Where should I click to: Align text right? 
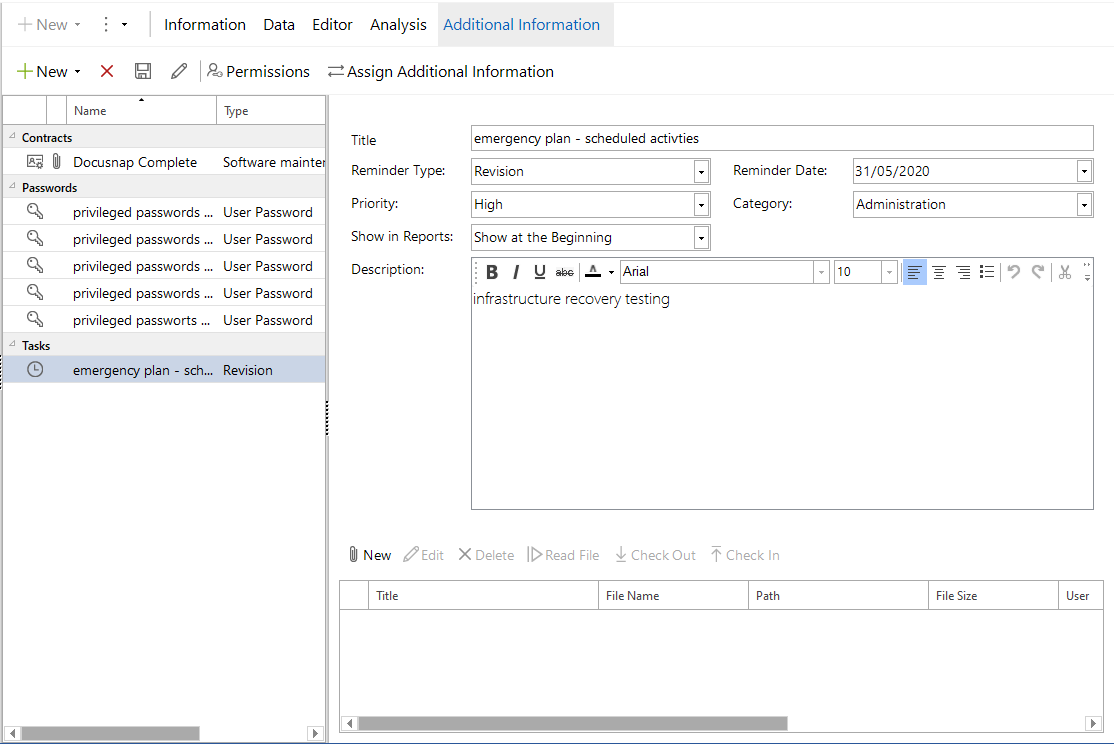[963, 272]
